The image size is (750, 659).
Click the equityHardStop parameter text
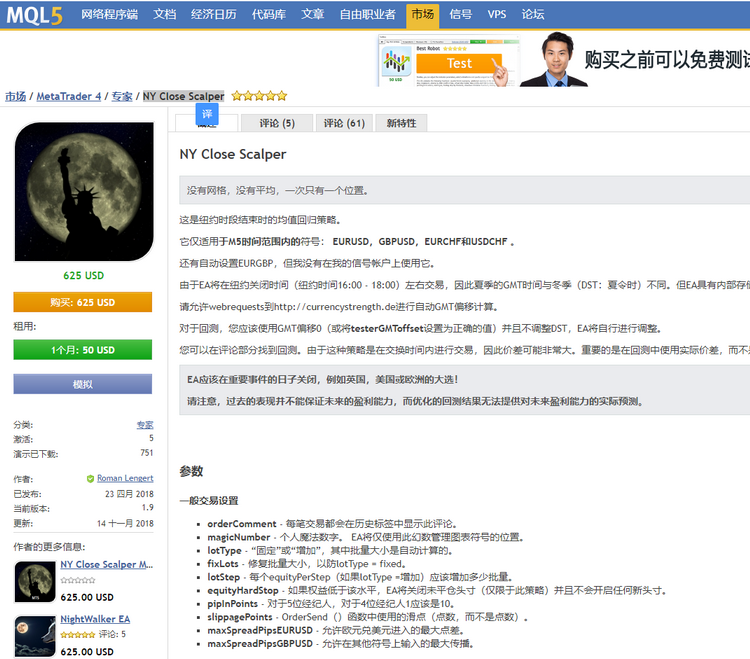tap(243, 590)
